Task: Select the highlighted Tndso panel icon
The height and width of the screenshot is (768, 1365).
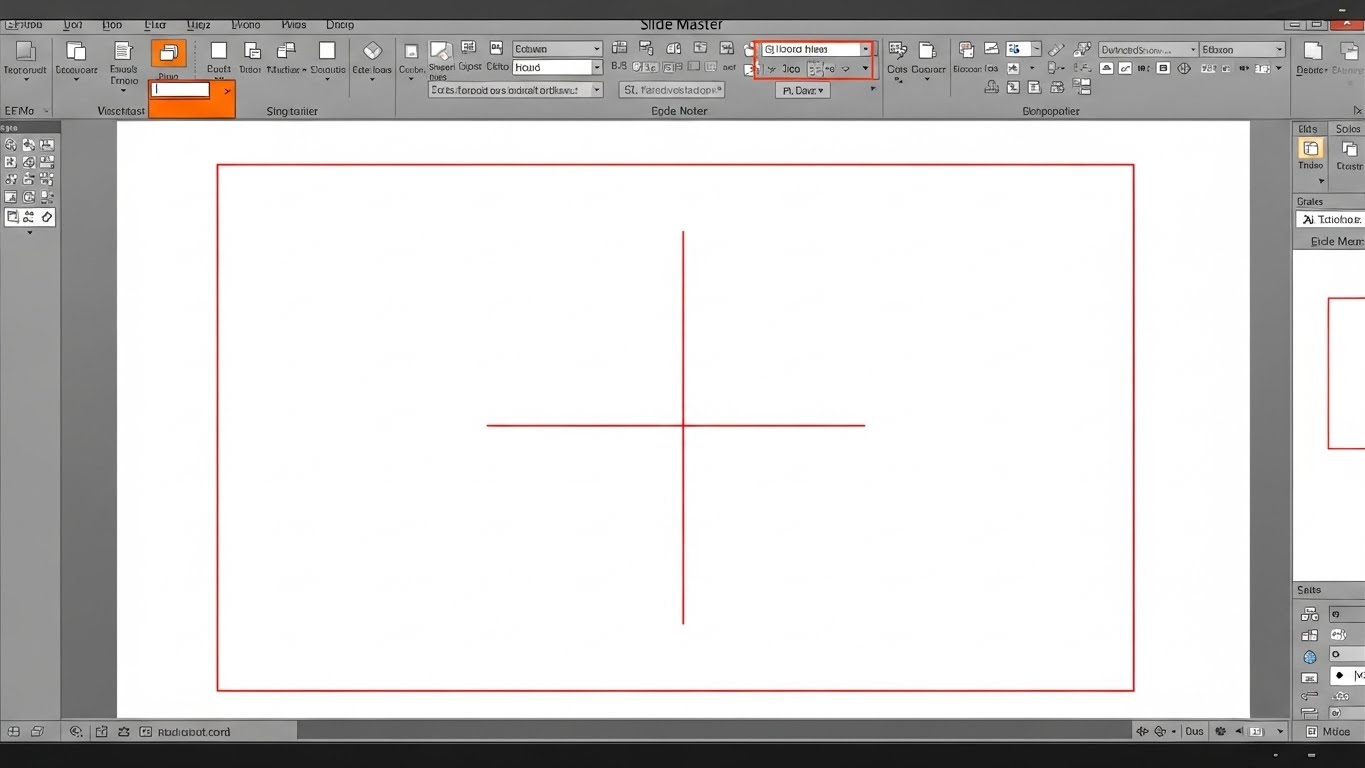Action: coord(1310,149)
